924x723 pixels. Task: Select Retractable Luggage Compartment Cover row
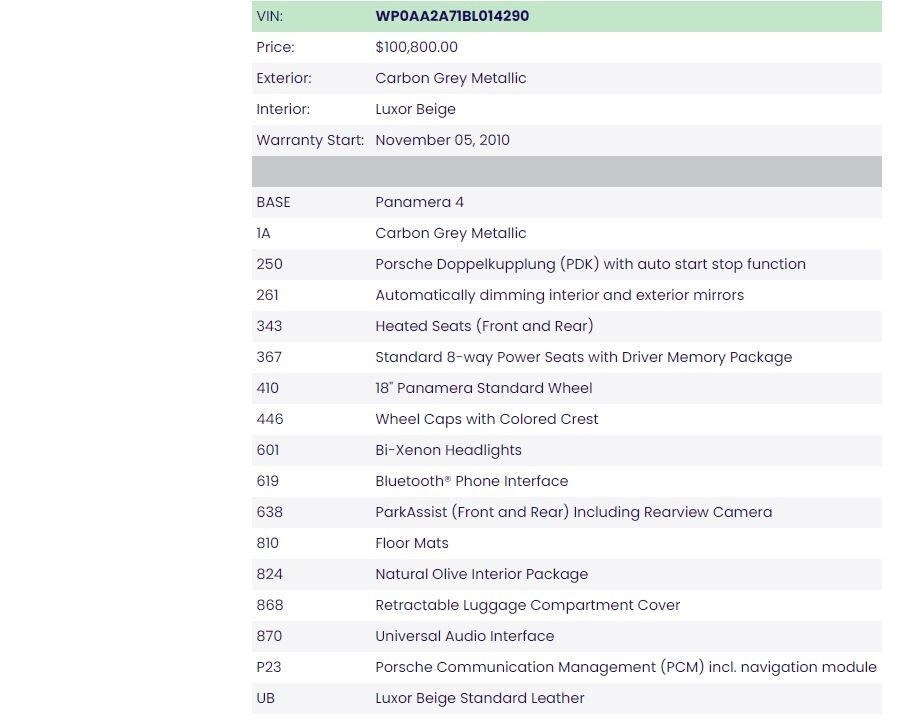coord(567,605)
